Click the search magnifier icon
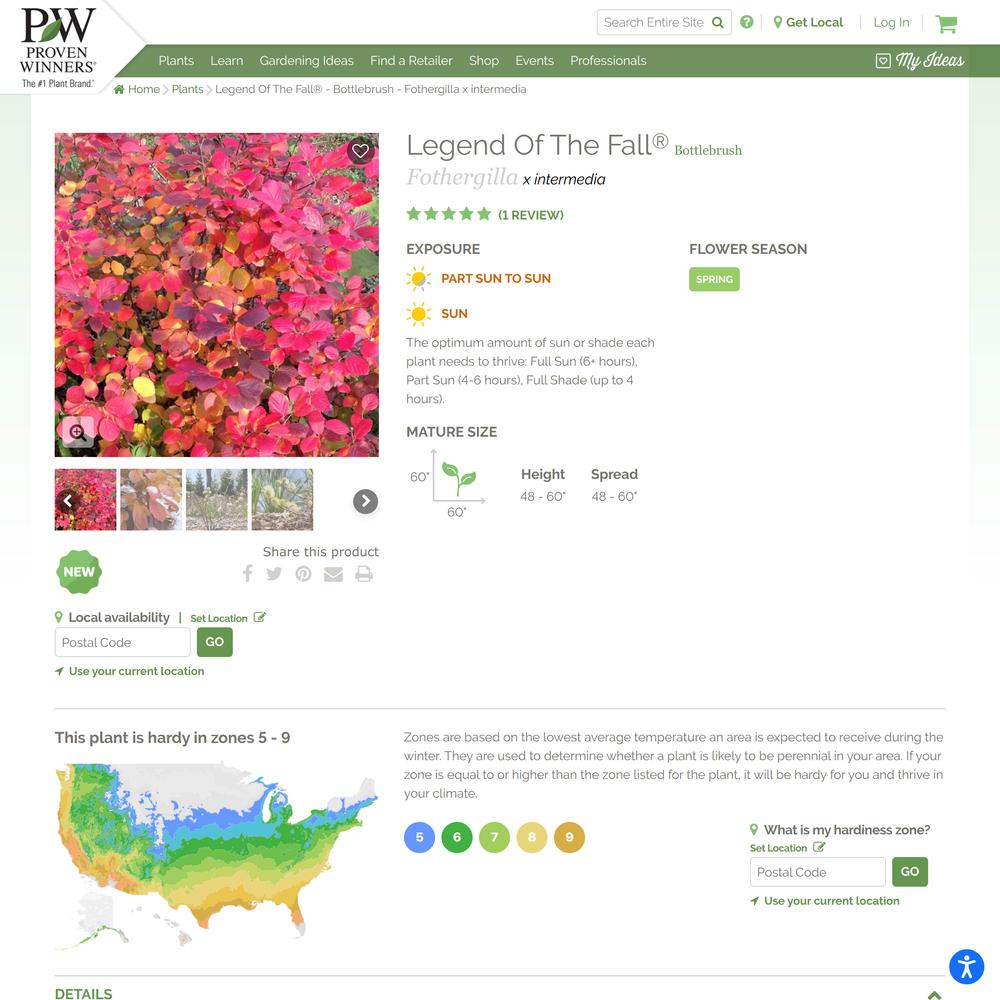Viewport: 1000px width, 1000px height. tap(717, 22)
